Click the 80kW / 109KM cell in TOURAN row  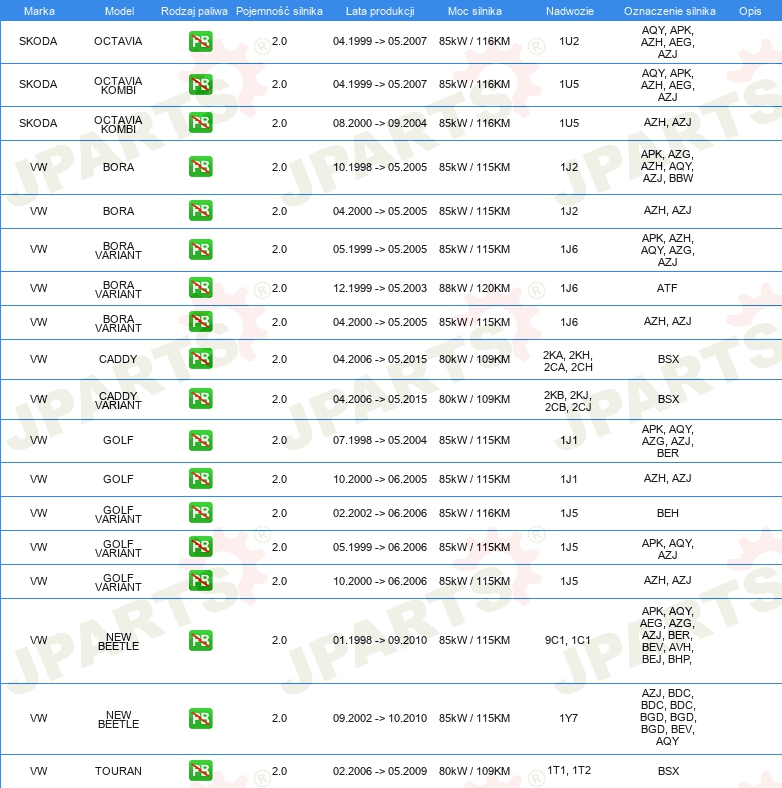point(474,771)
